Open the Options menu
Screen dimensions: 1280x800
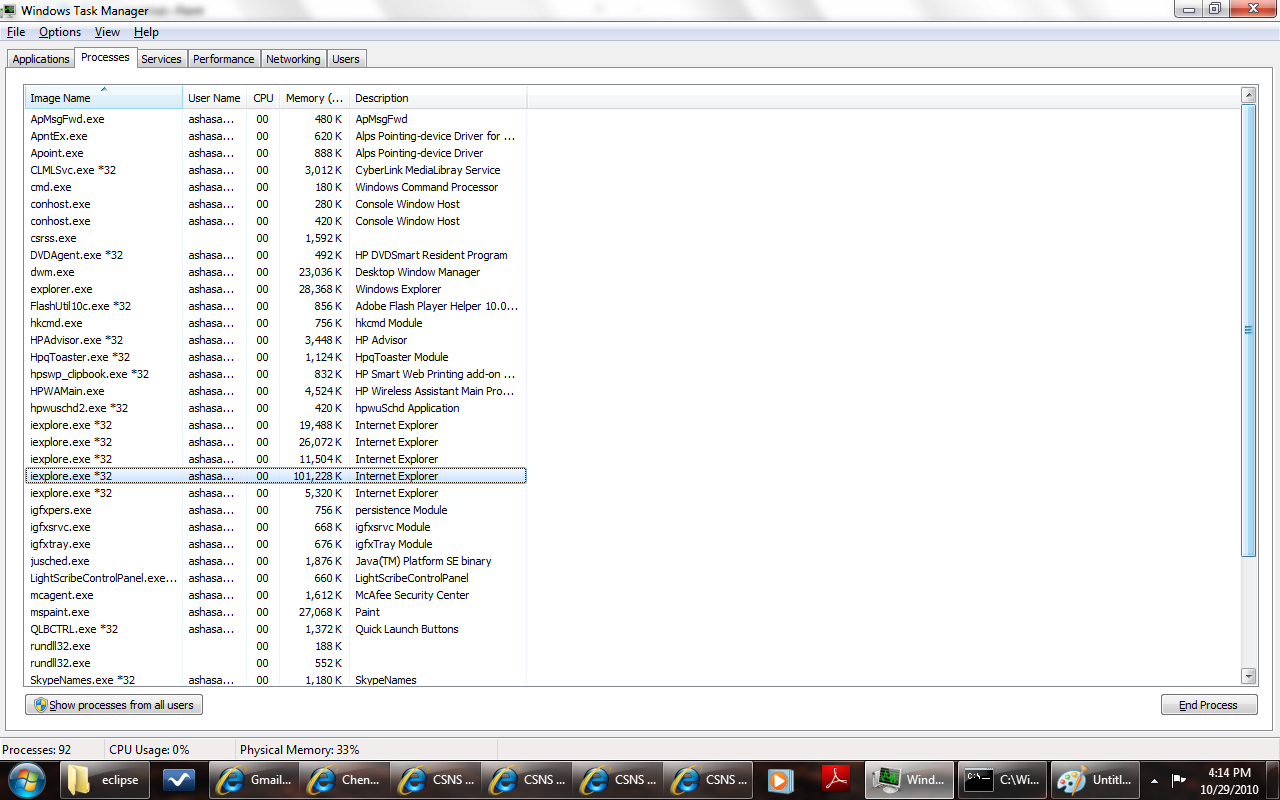pos(60,32)
